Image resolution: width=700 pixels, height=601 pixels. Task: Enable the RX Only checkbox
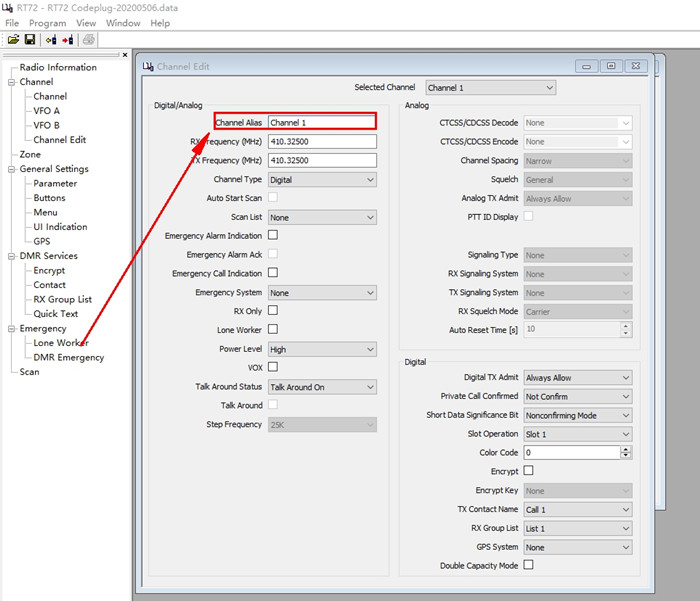[273, 310]
